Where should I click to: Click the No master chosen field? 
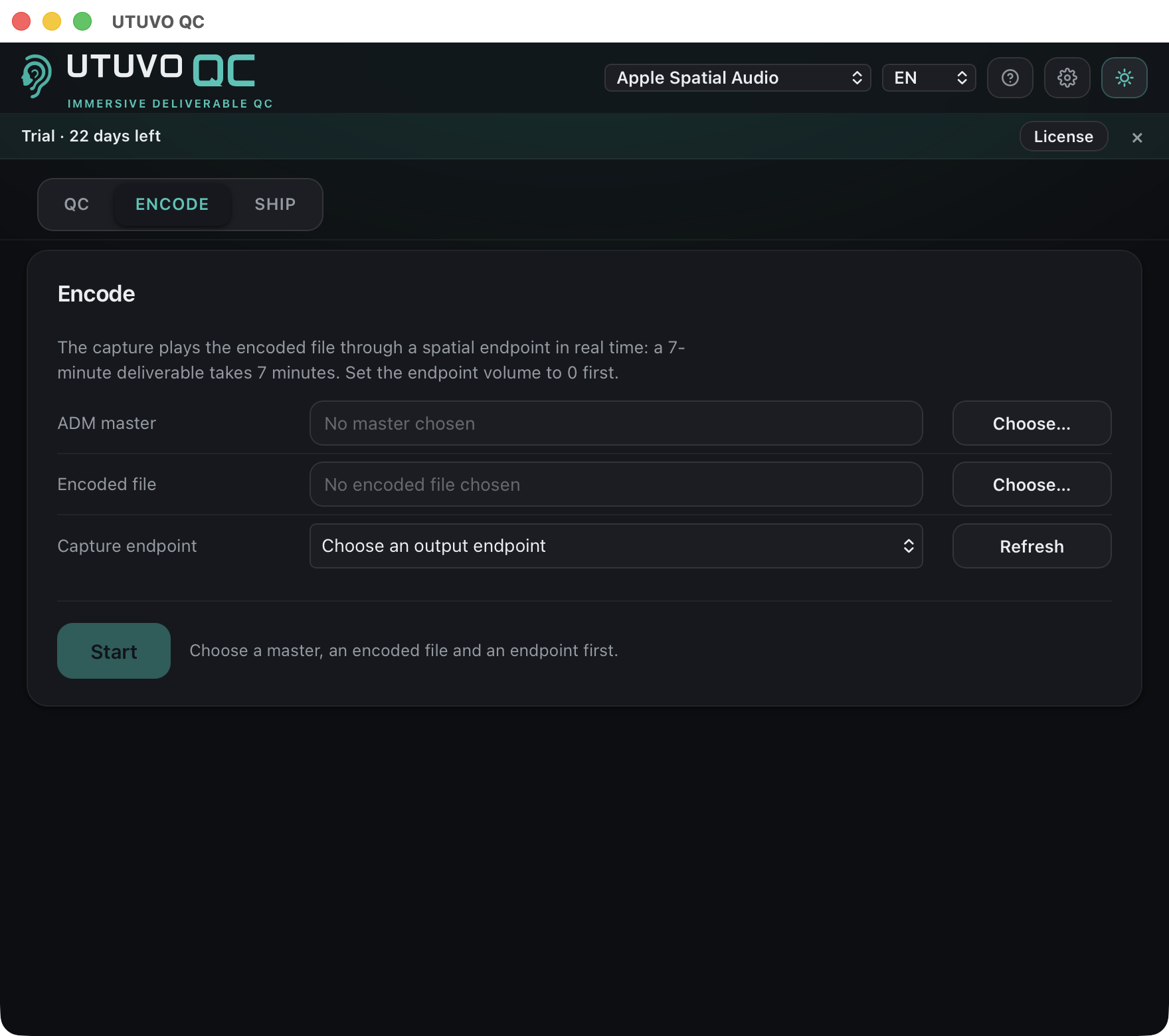point(616,423)
